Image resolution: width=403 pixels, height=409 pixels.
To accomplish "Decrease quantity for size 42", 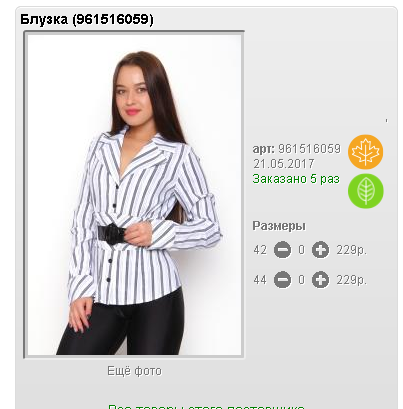I will tap(282, 250).
